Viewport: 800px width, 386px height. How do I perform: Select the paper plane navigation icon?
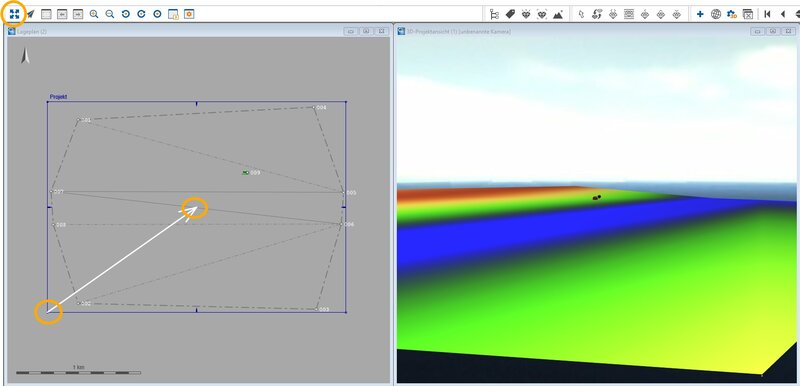point(31,14)
